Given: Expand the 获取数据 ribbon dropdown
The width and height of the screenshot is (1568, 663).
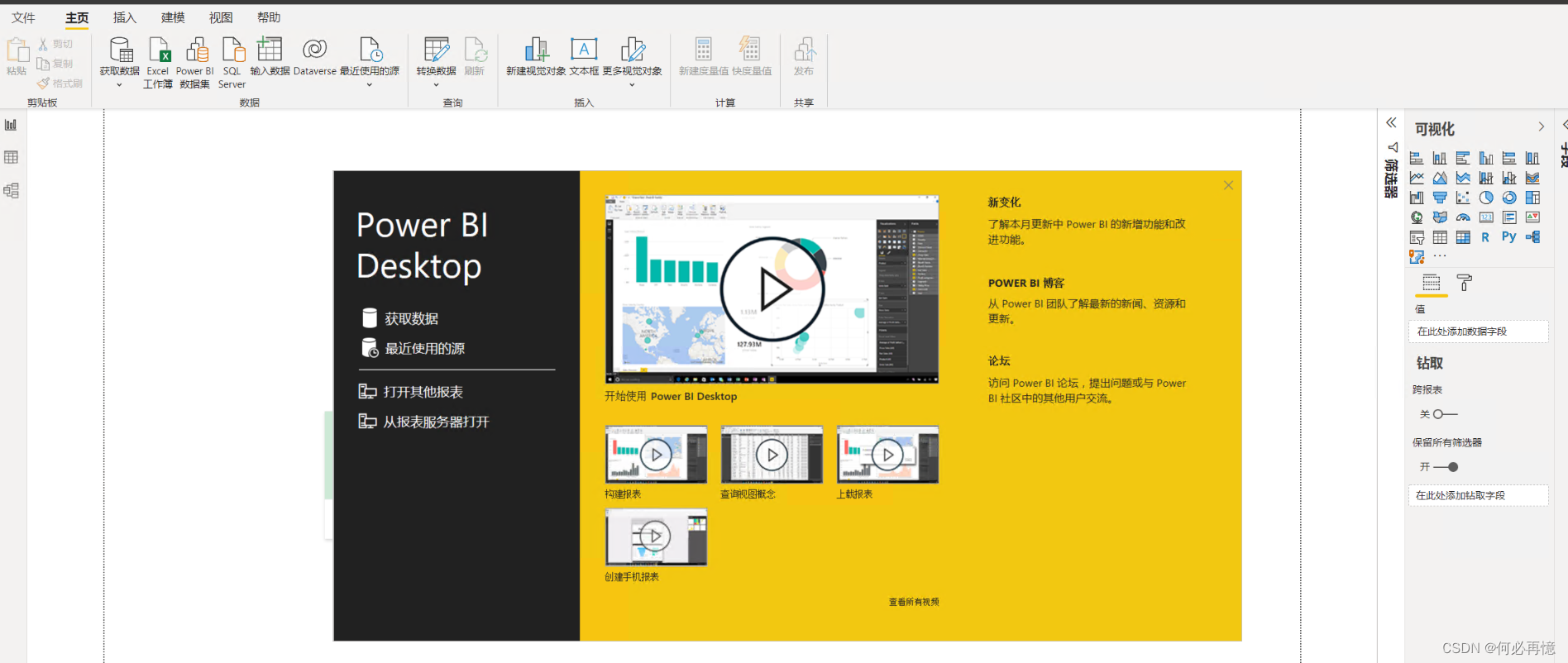Looking at the screenshot, I should tap(119, 84).
